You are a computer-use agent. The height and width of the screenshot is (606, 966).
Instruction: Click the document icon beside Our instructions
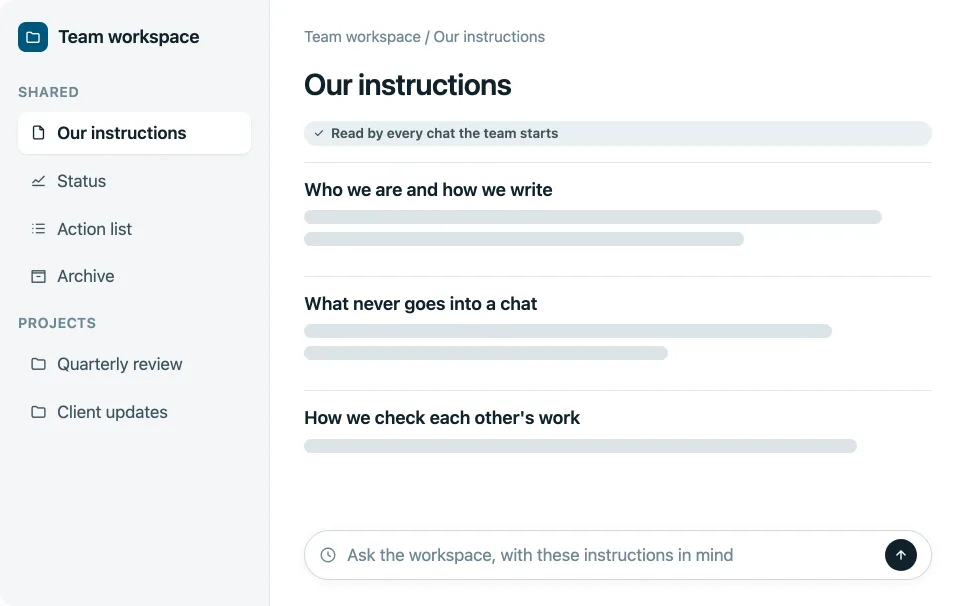click(x=38, y=133)
